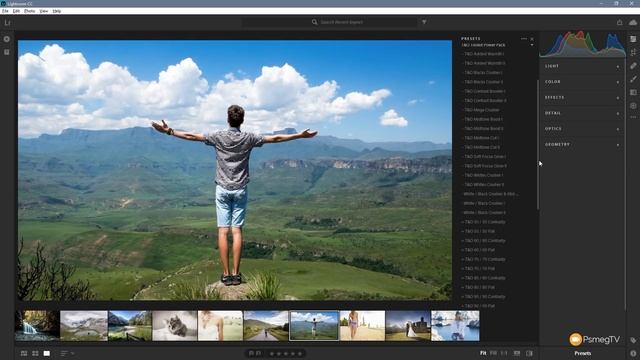Toggle the filmstrip visibility icon
This screenshot has width=640, height=360.
pyautogui.click(x=517, y=353)
